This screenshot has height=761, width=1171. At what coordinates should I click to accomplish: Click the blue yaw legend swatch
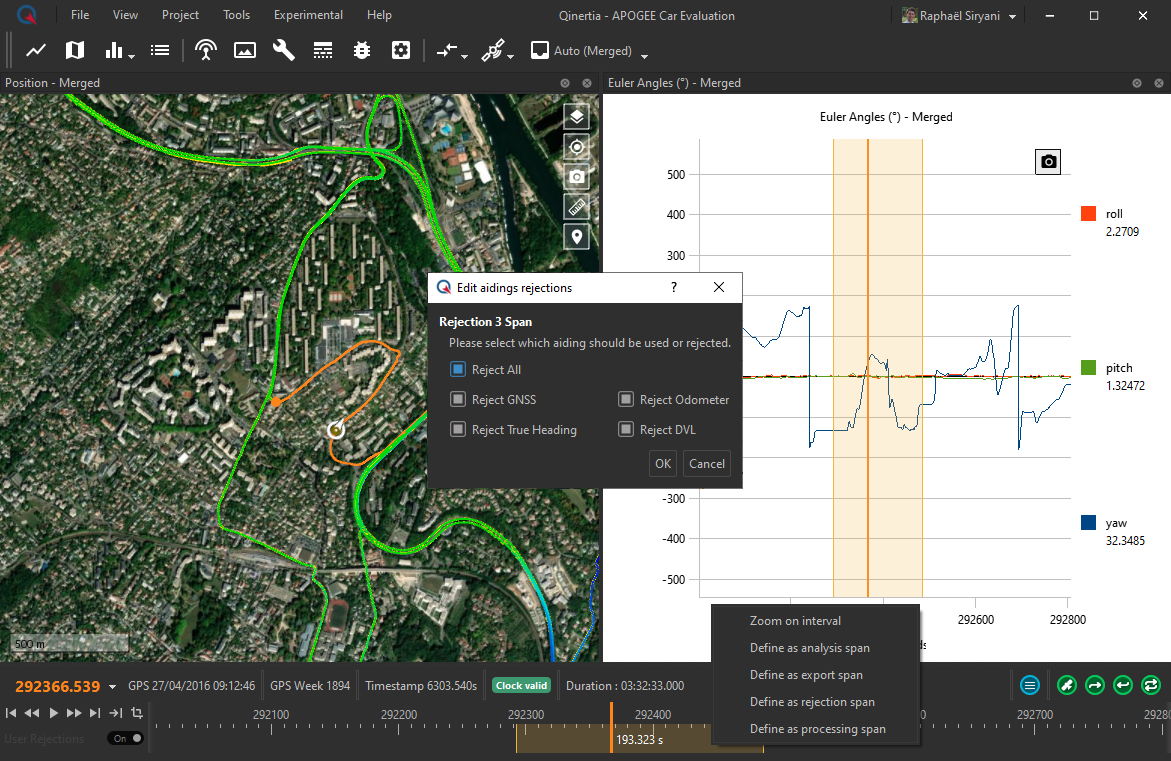click(1088, 523)
